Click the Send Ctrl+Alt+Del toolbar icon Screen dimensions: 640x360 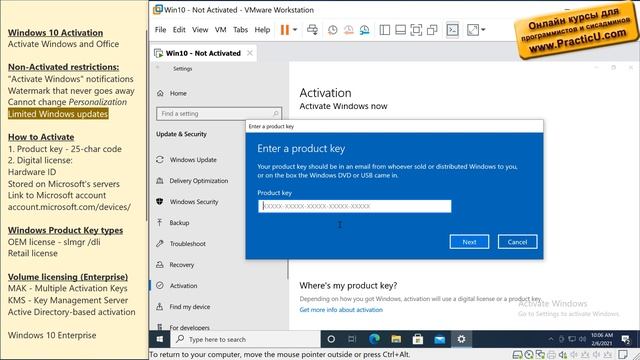click(312, 30)
